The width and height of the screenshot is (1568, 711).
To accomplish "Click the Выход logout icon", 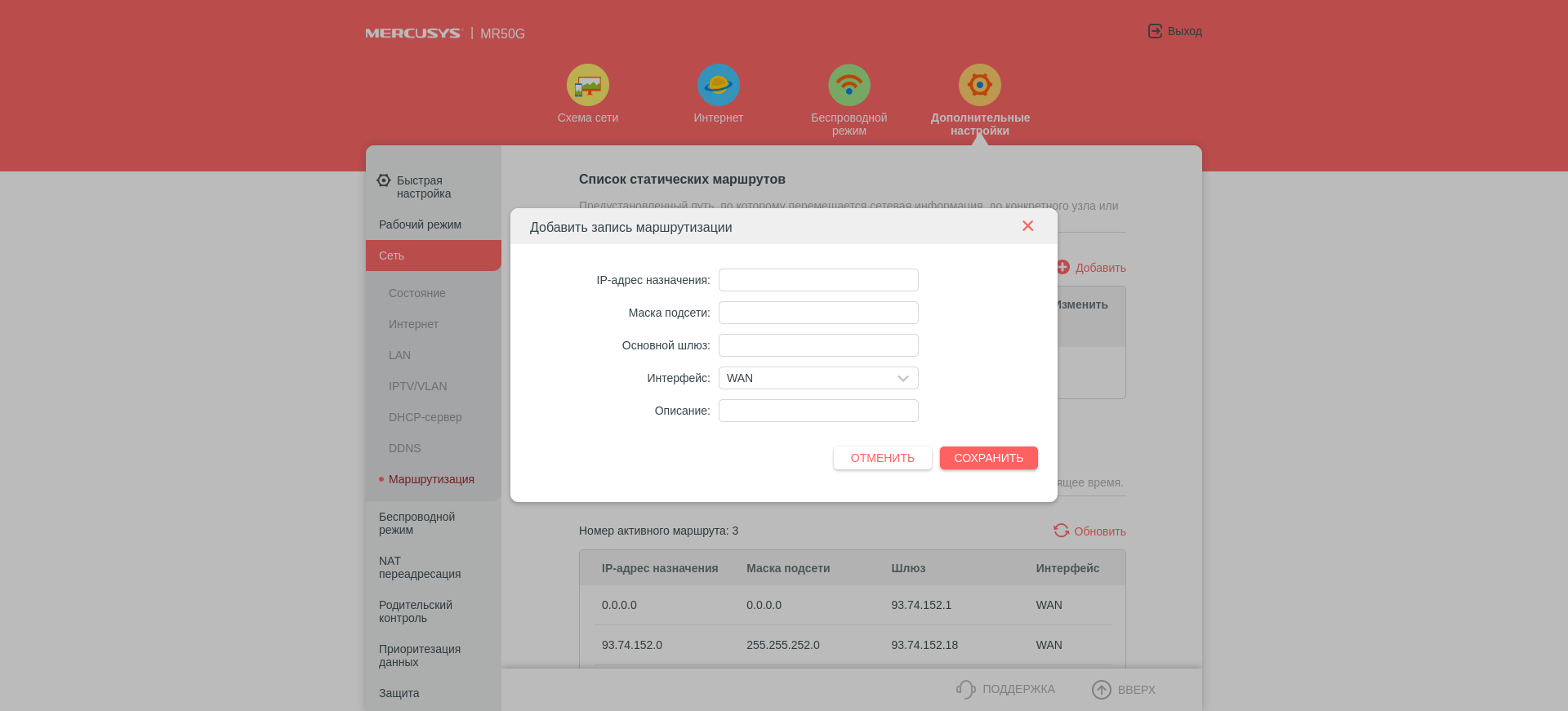I will pos(1155,31).
